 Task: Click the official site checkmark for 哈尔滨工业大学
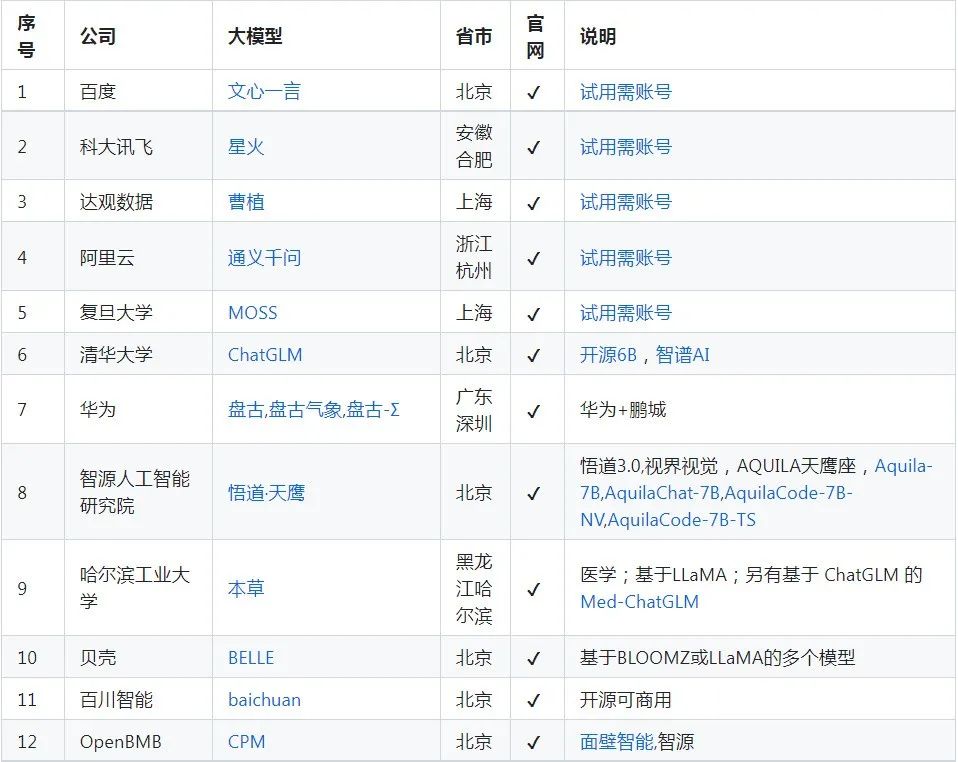click(x=533, y=589)
